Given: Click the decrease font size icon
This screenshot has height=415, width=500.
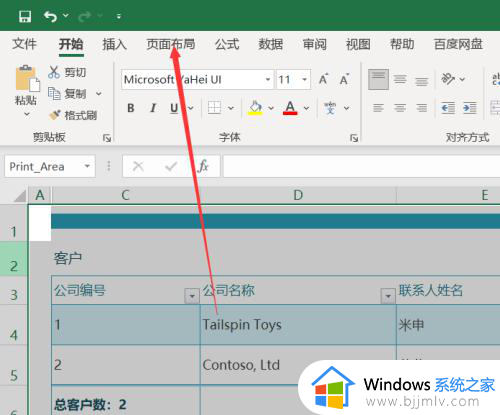Looking at the screenshot, I should coord(344,79).
